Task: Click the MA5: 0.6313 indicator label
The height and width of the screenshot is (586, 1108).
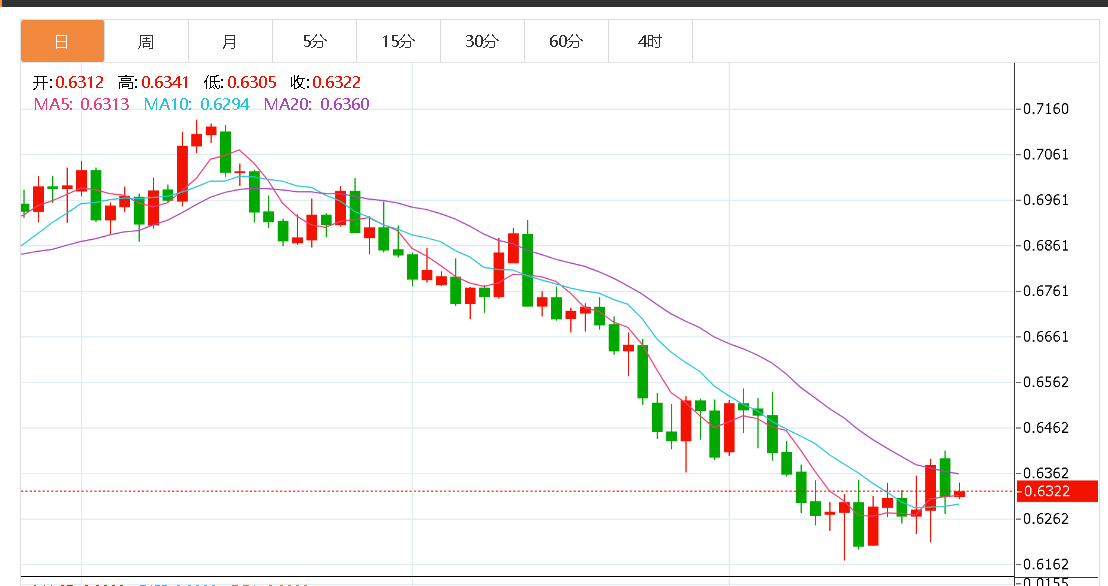Action: point(81,105)
